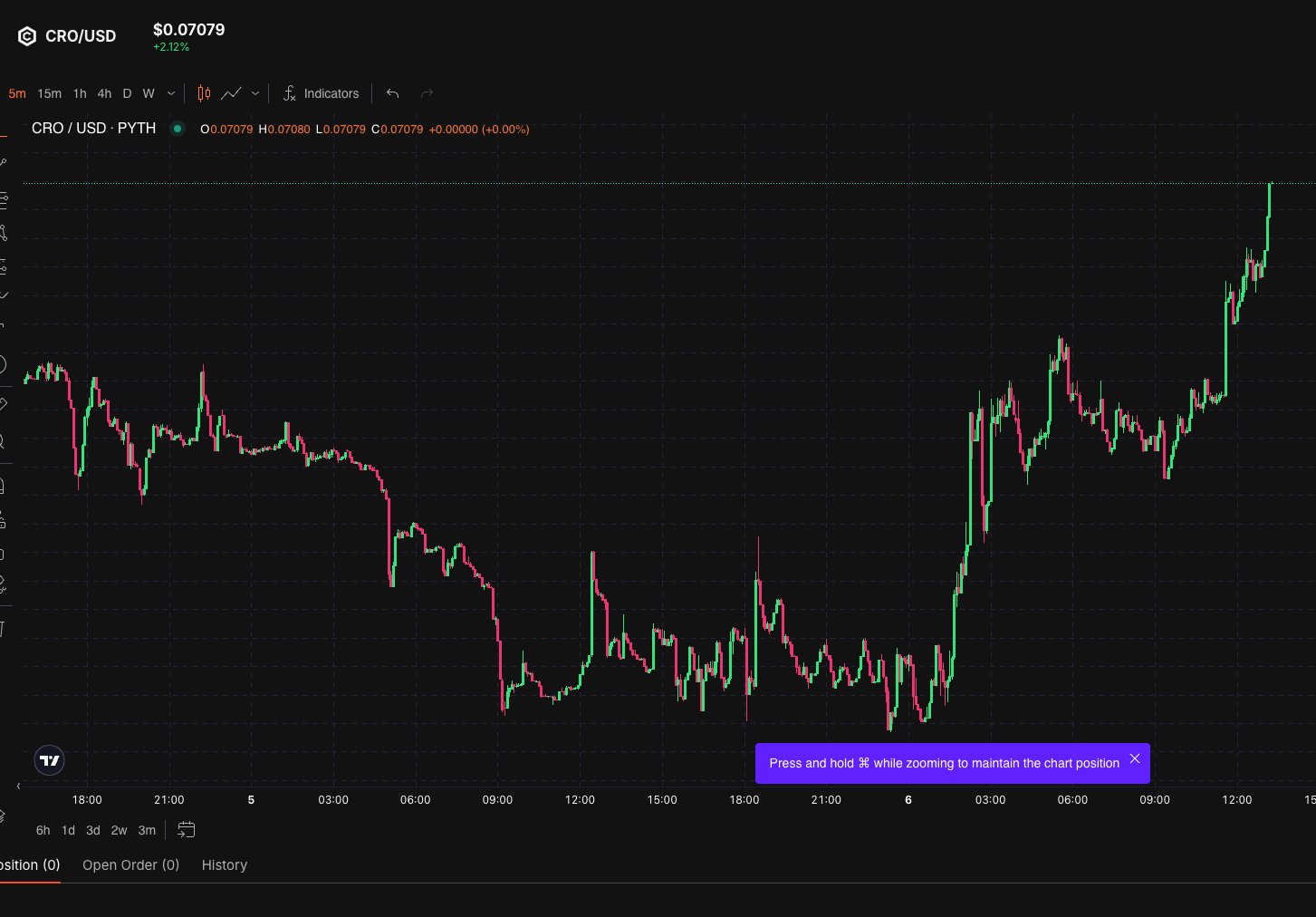Open the History tab

(225, 865)
